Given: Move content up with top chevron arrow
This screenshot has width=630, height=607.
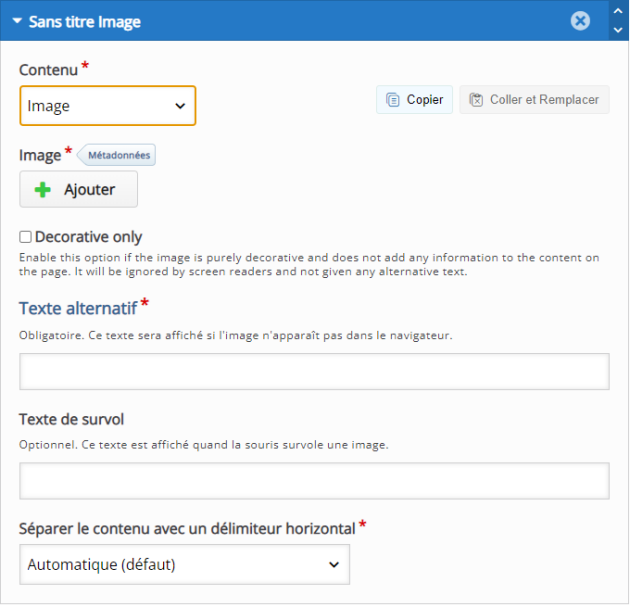Looking at the screenshot, I should click(618, 11).
